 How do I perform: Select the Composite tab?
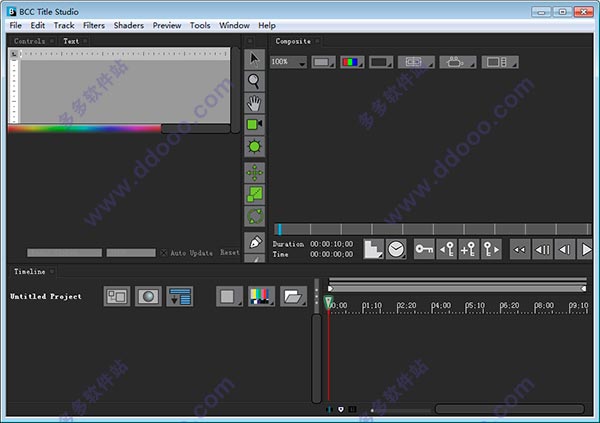[293, 41]
